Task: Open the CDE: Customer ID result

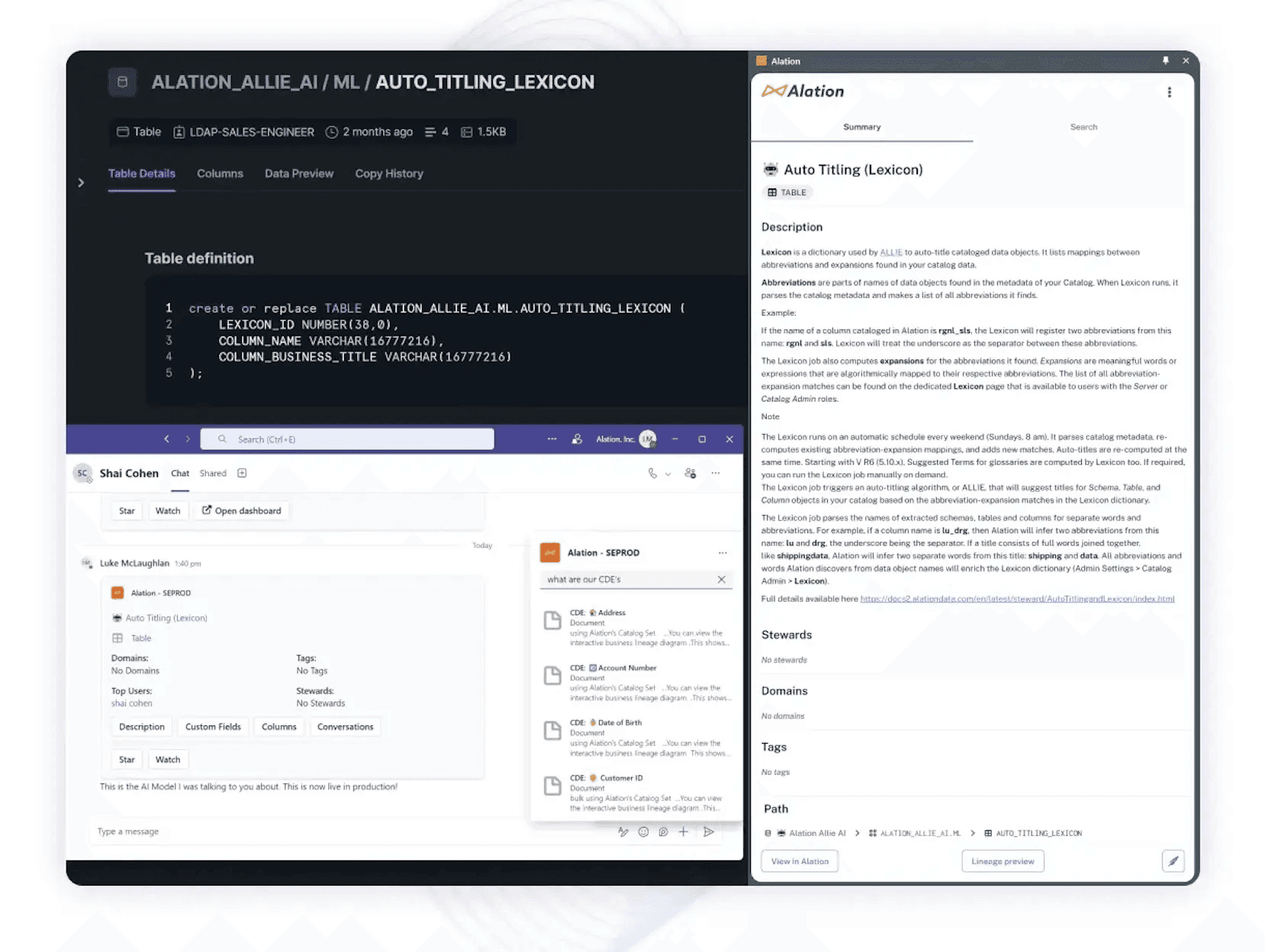Action: click(x=636, y=793)
